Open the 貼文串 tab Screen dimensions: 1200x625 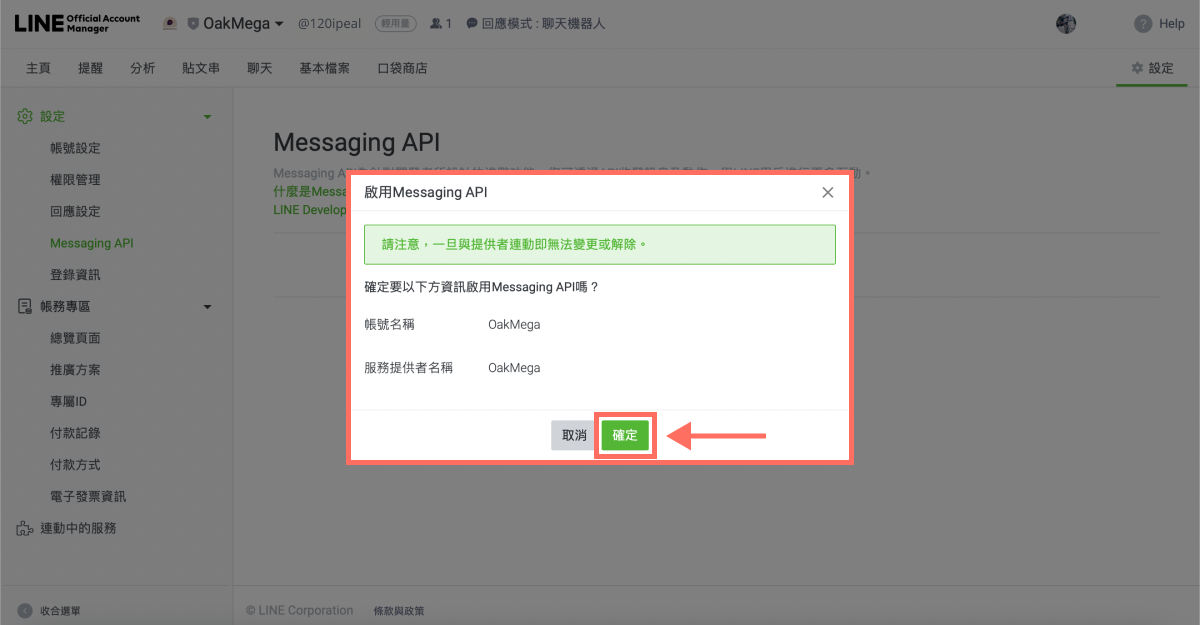point(201,68)
